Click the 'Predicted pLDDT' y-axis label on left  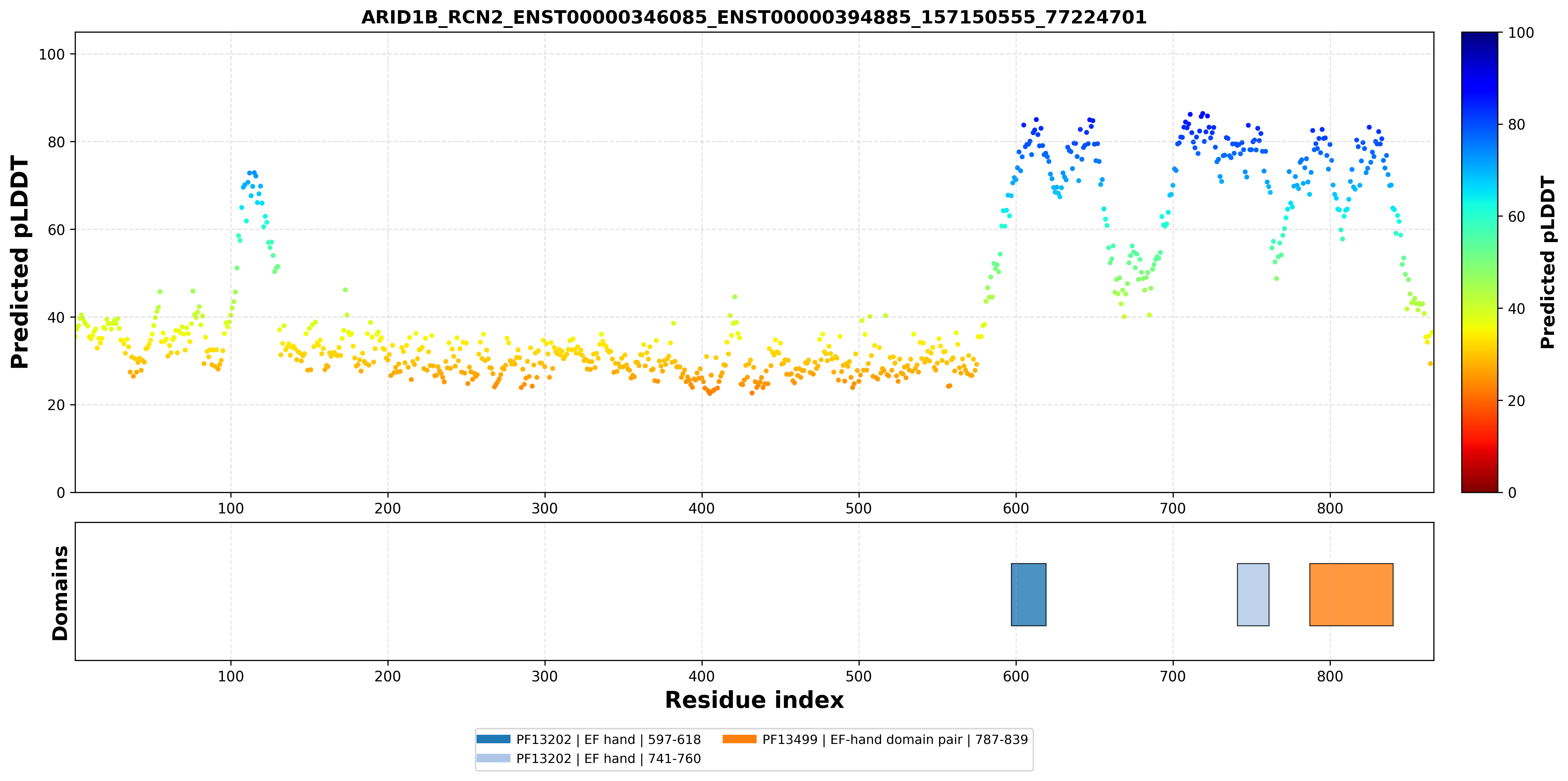(x=19, y=262)
